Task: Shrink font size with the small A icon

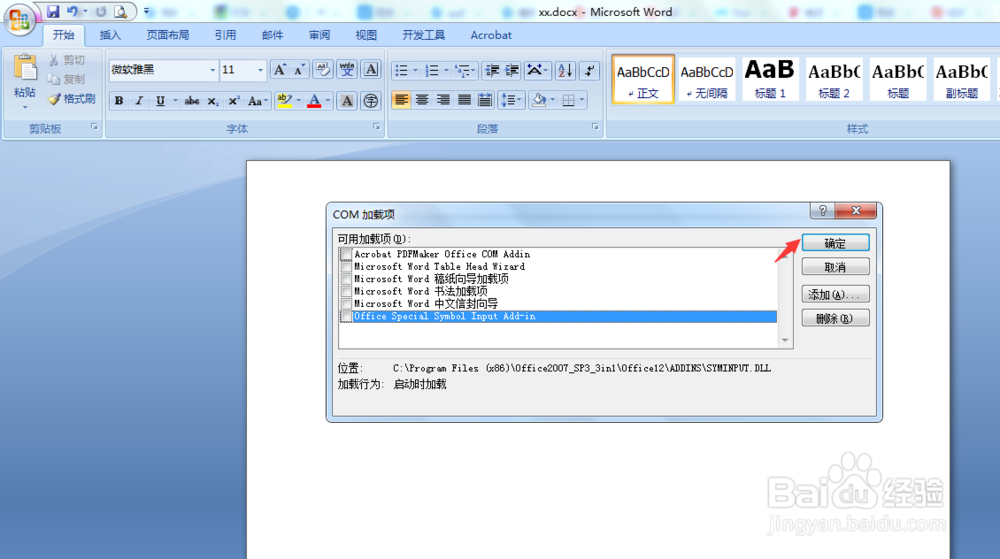Action: tap(298, 69)
